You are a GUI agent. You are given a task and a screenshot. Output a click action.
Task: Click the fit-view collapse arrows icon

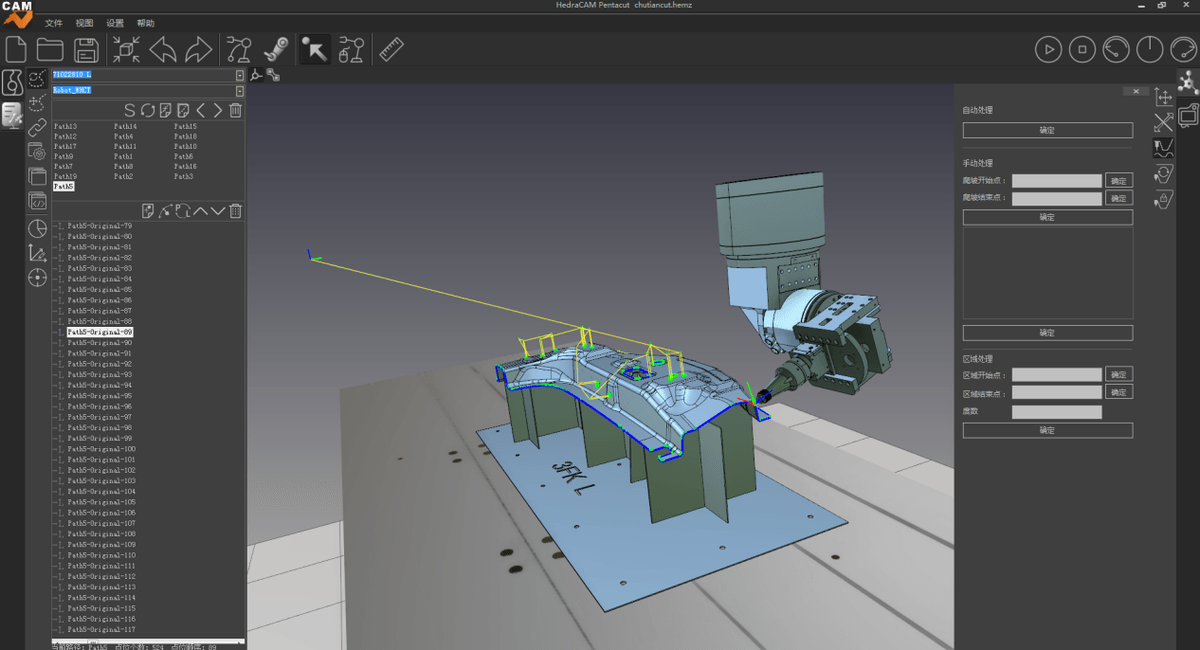click(126, 49)
